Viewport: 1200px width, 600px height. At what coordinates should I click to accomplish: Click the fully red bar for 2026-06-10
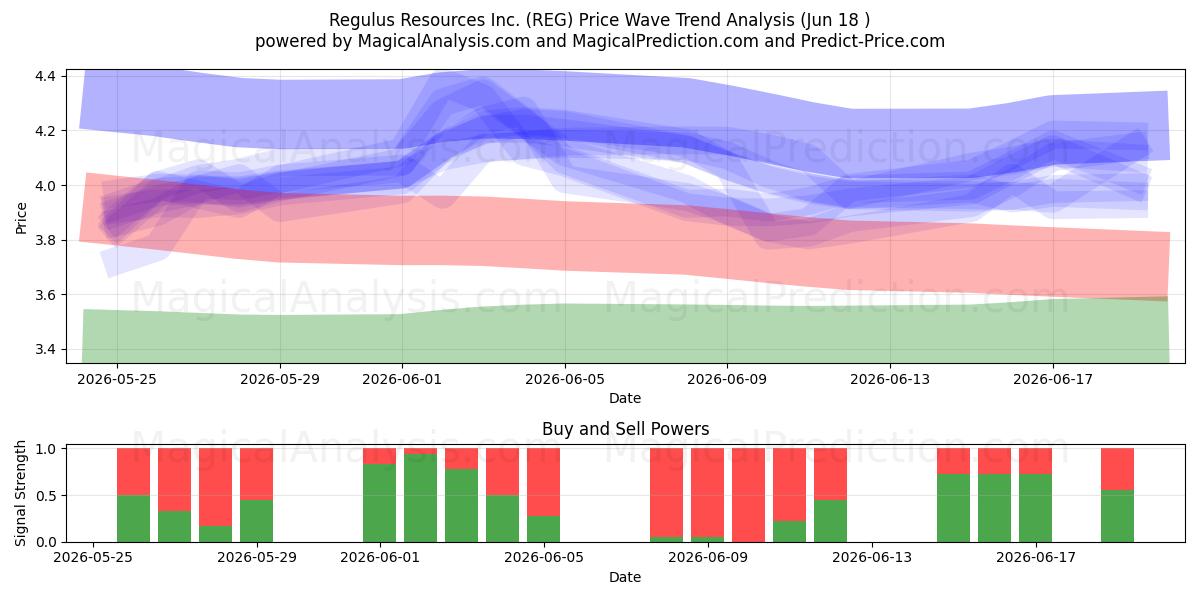tap(748, 495)
